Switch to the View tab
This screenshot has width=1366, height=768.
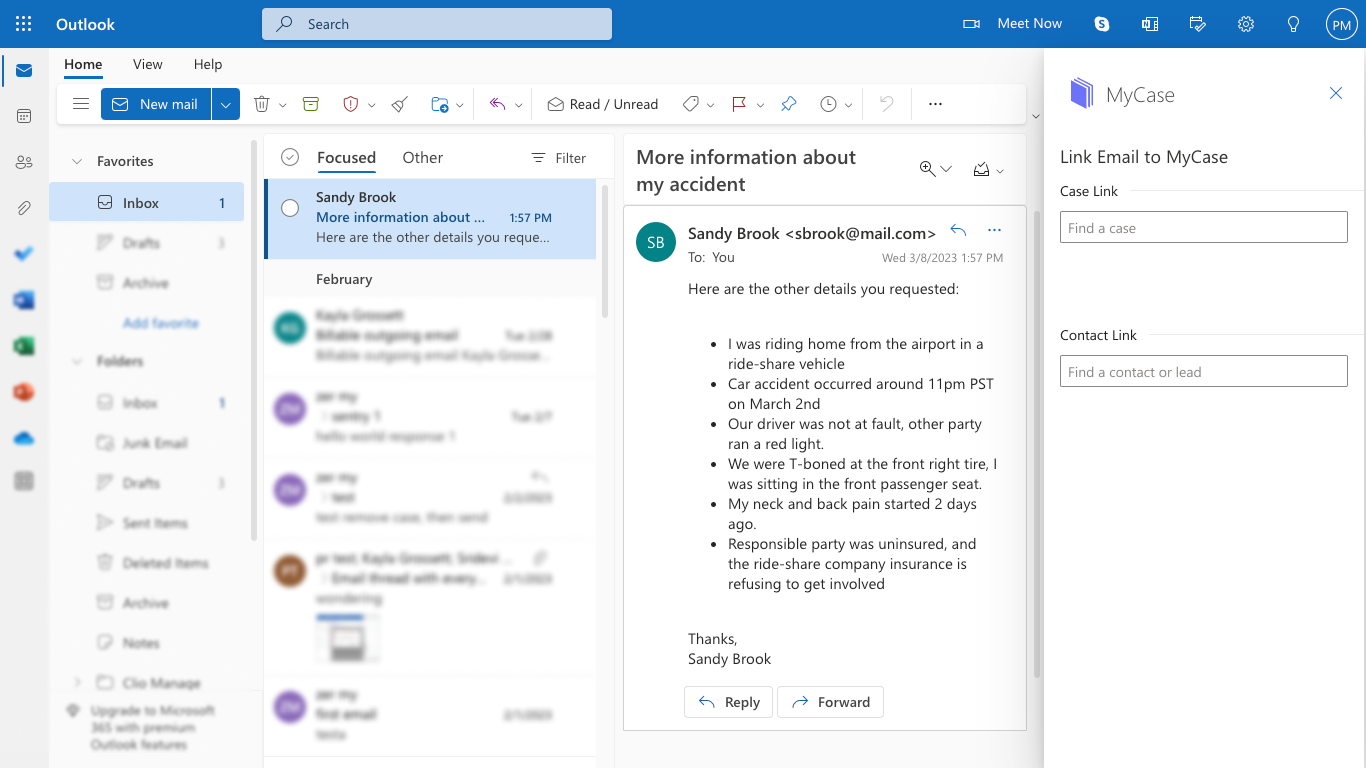click(147, 64)
